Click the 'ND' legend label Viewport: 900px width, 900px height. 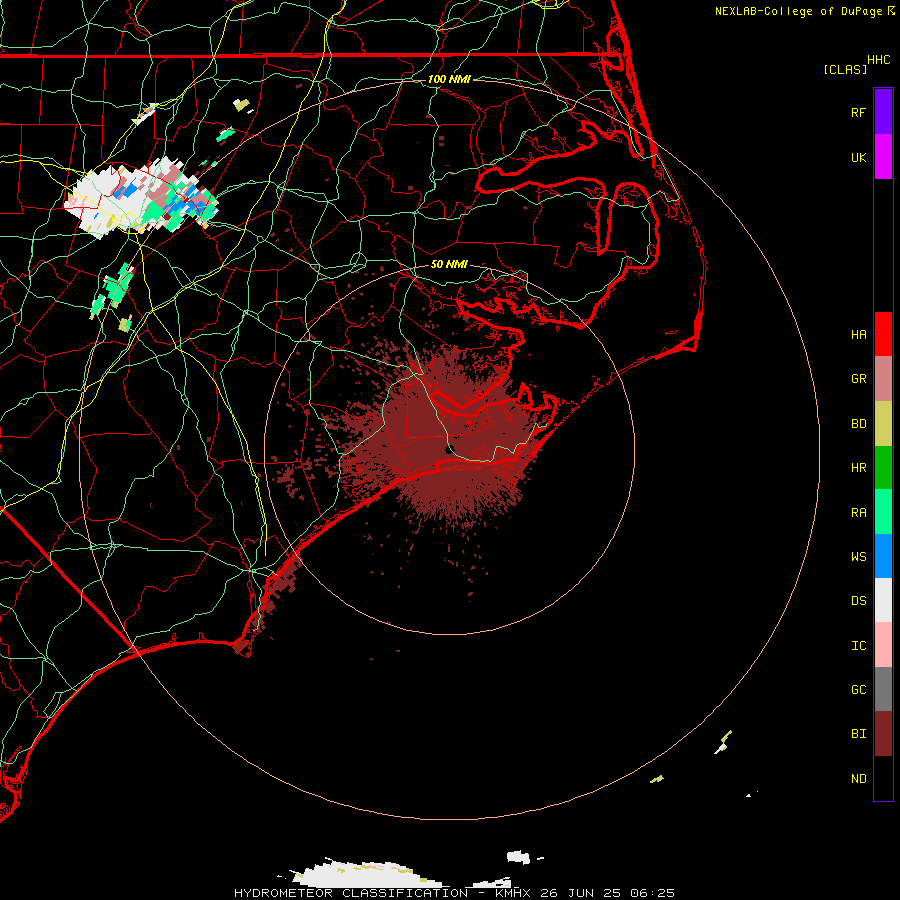pos(858,779)
